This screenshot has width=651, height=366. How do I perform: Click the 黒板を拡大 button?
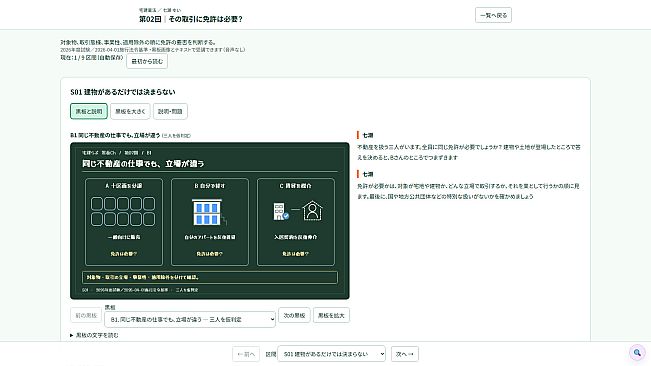pyautogui.click(x=331, y=315)
